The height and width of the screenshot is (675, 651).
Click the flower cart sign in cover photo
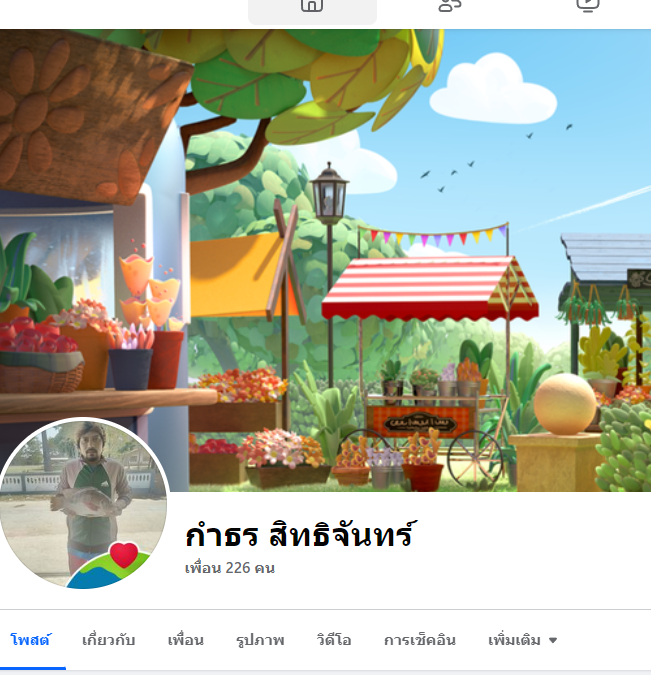coord(420,424)
